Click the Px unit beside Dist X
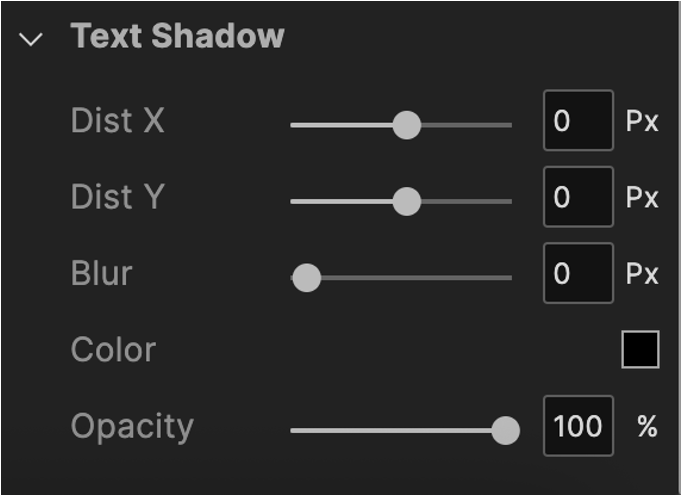 point(642,122)
